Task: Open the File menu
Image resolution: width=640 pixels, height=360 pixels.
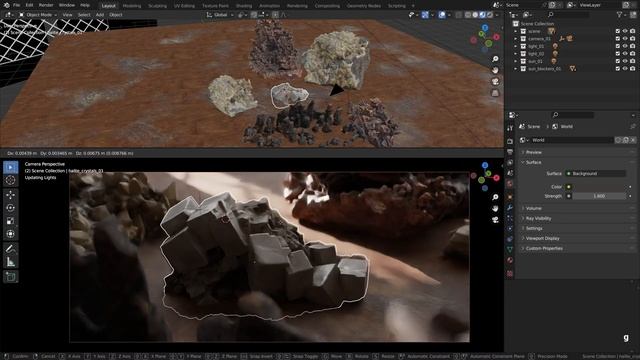Action: click(16, 5)
